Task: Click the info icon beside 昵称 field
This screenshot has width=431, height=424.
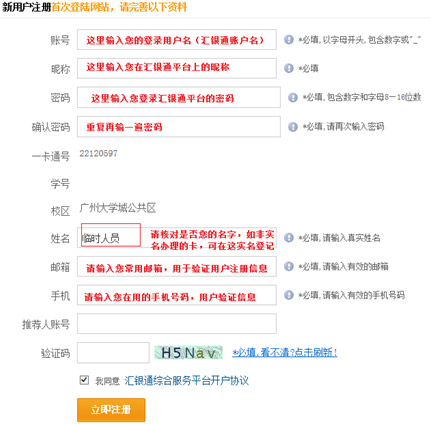Action: coord(289,68)
